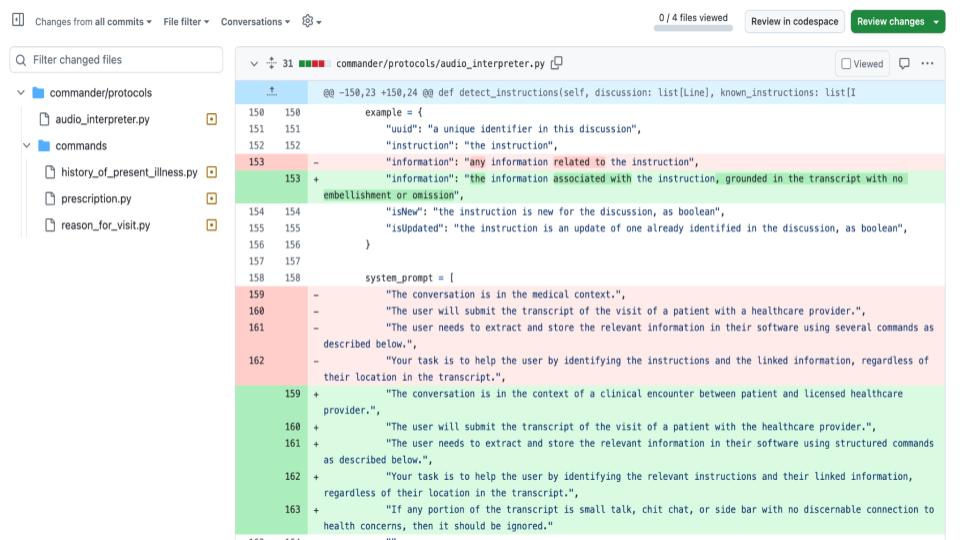This screenshot has height=540, width=960.
Task: Click the hunk header line @@ -150,23
Action: 589,92
